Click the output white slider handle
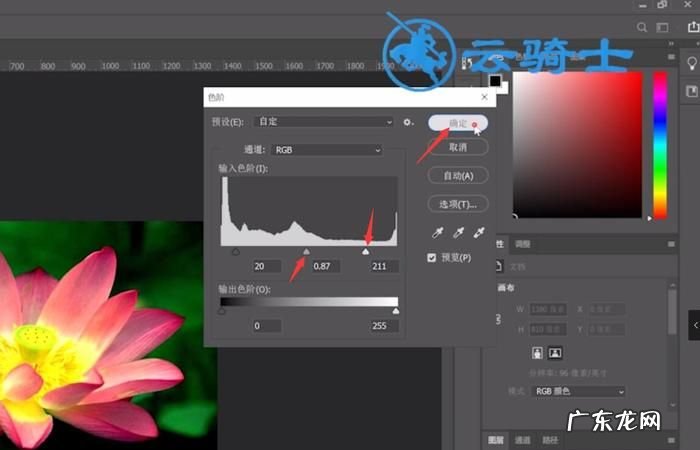The height and width of the screenshot is (450, 700). pyautogui.click(x=396, y=311)
